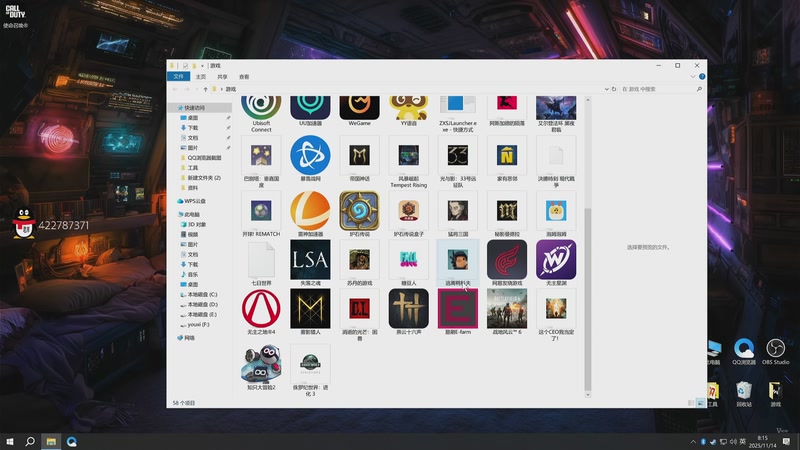Select the pink E-farm icon
The height and width of the screenshot is (450, 800).
pos(458,309)
